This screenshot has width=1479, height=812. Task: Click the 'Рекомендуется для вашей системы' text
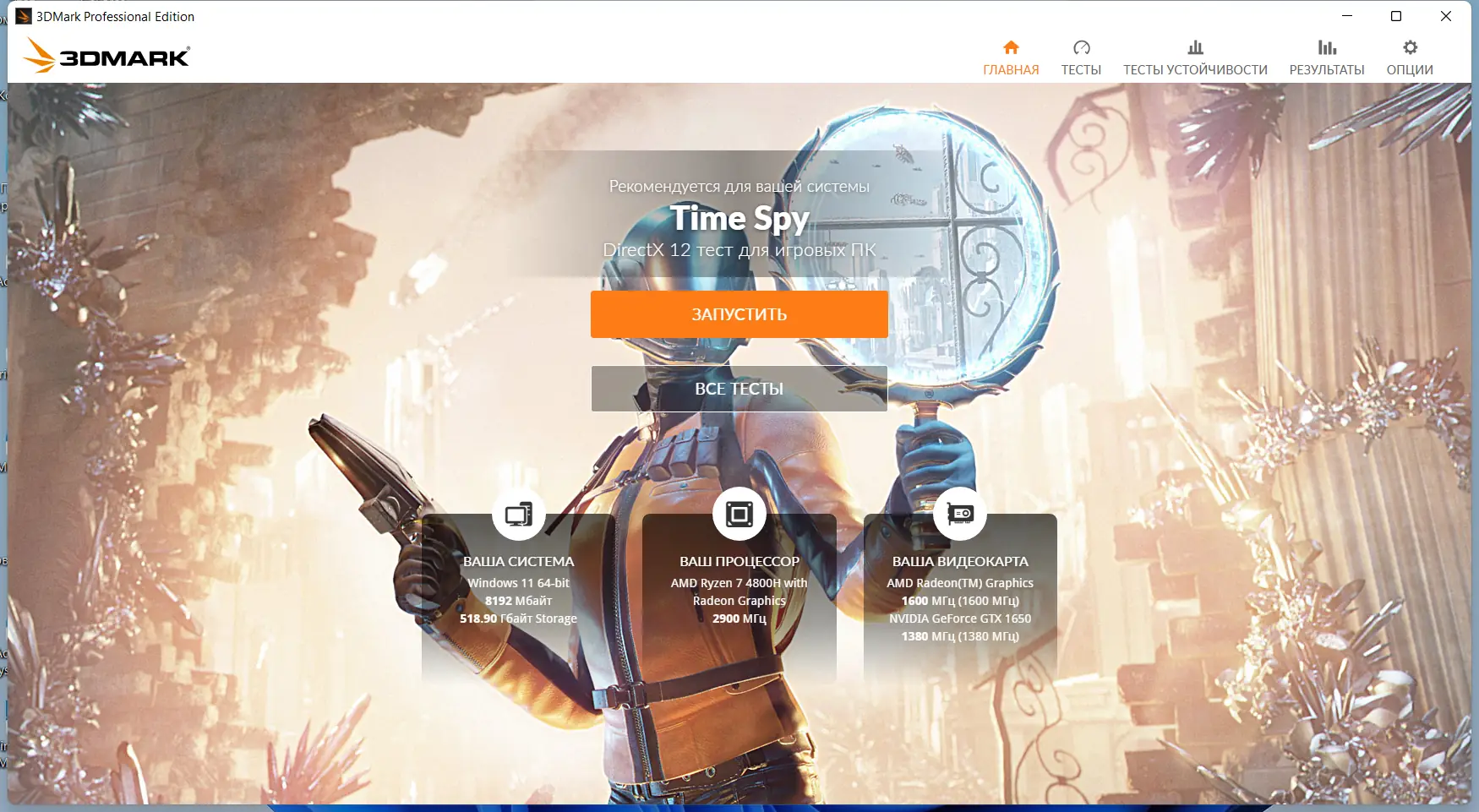pos(739,187)
